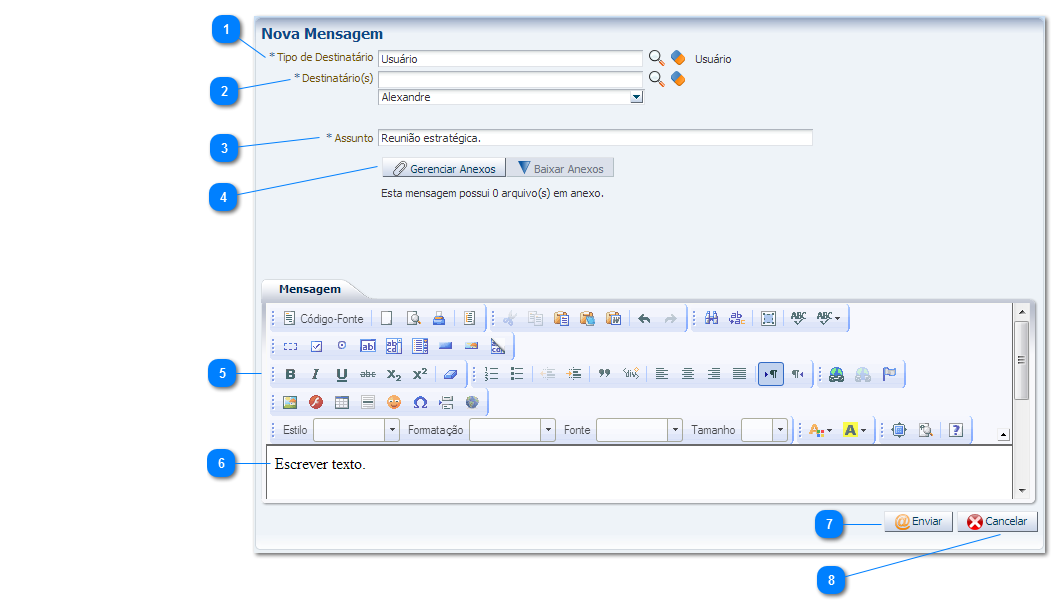
Task: Open Gerenciar Anexos attachments manager
Action: (443, 168)
